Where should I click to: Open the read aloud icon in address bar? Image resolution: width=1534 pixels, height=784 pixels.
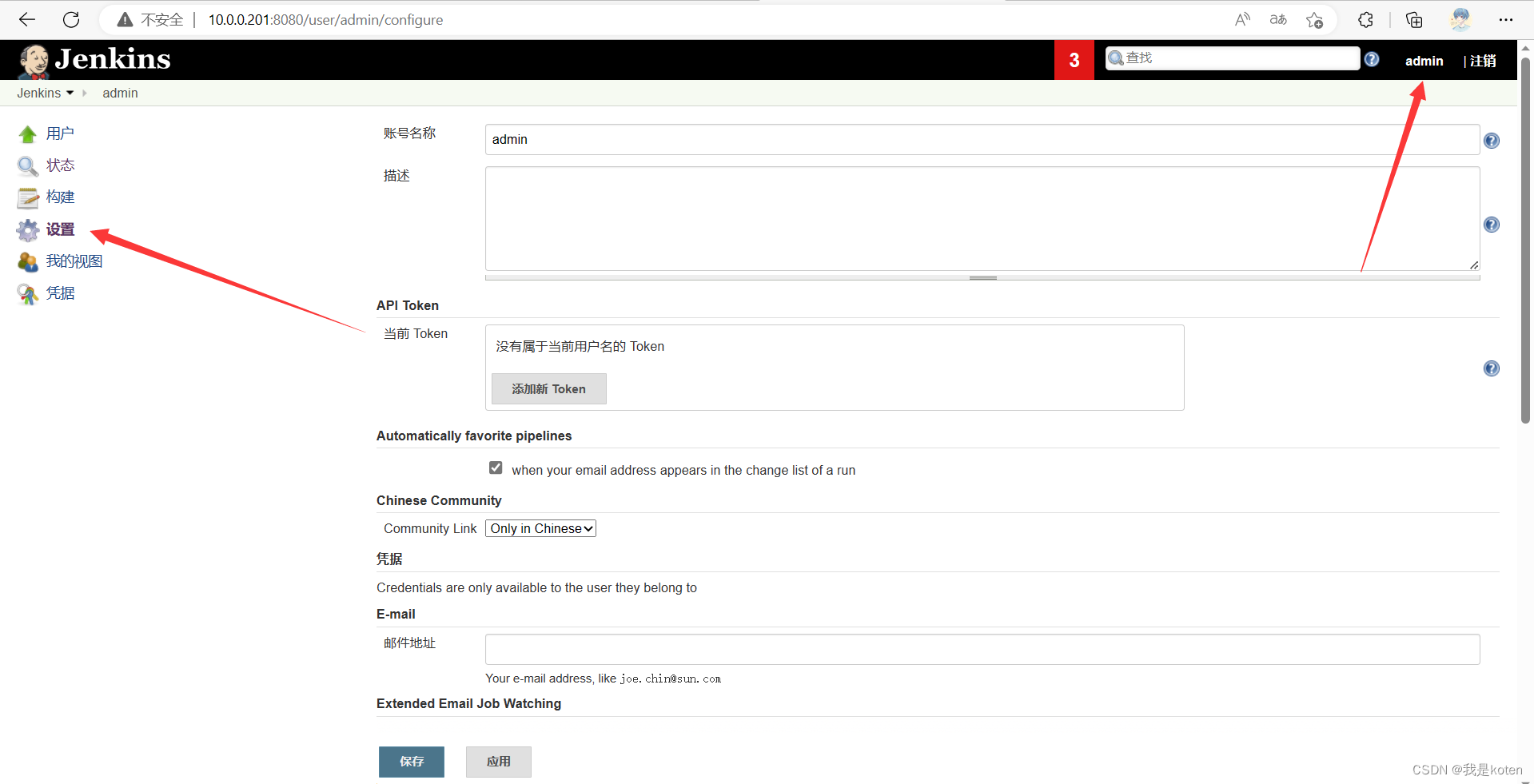pyautogui.click(x=1242, y=19)
